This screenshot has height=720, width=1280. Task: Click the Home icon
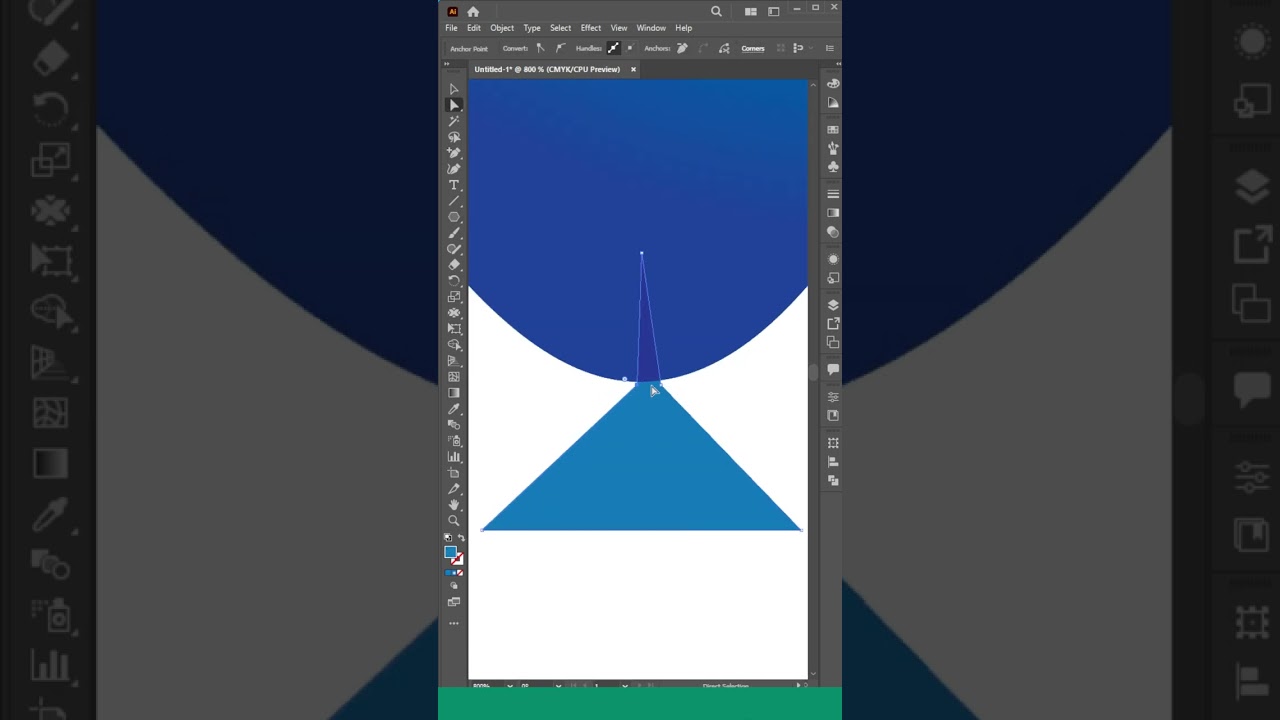pos(473,11)
